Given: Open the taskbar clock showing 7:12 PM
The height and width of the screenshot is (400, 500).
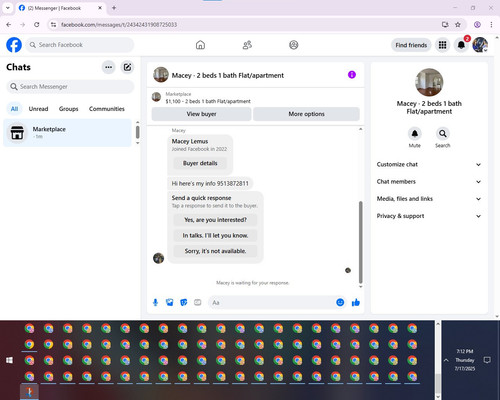Looking at the screenshot, I should point(465,360).
